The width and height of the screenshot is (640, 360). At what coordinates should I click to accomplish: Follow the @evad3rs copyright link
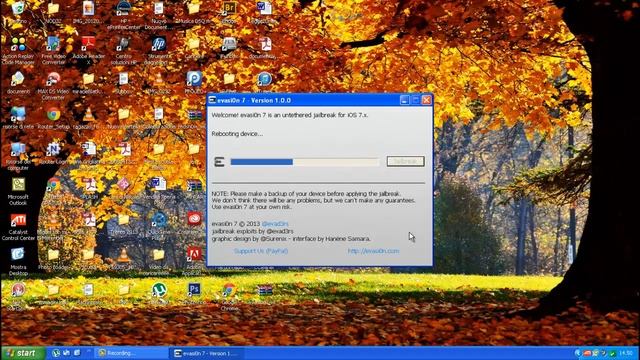[x=275, y=224]
